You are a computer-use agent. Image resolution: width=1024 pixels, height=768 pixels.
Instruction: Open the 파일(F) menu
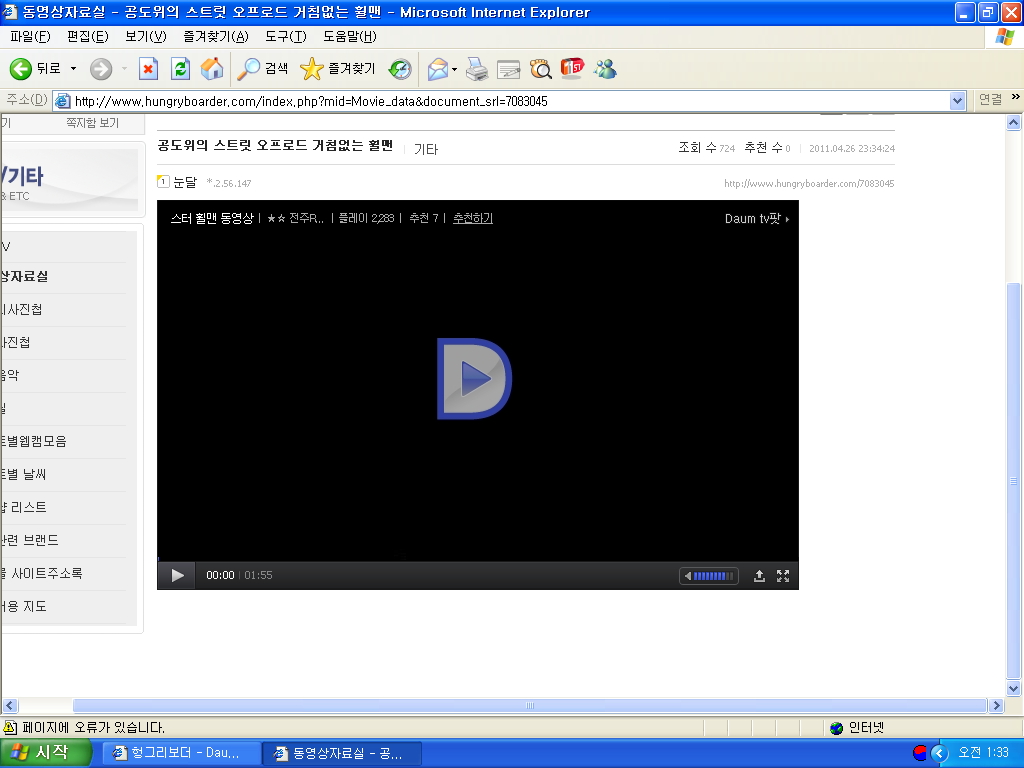30,37
